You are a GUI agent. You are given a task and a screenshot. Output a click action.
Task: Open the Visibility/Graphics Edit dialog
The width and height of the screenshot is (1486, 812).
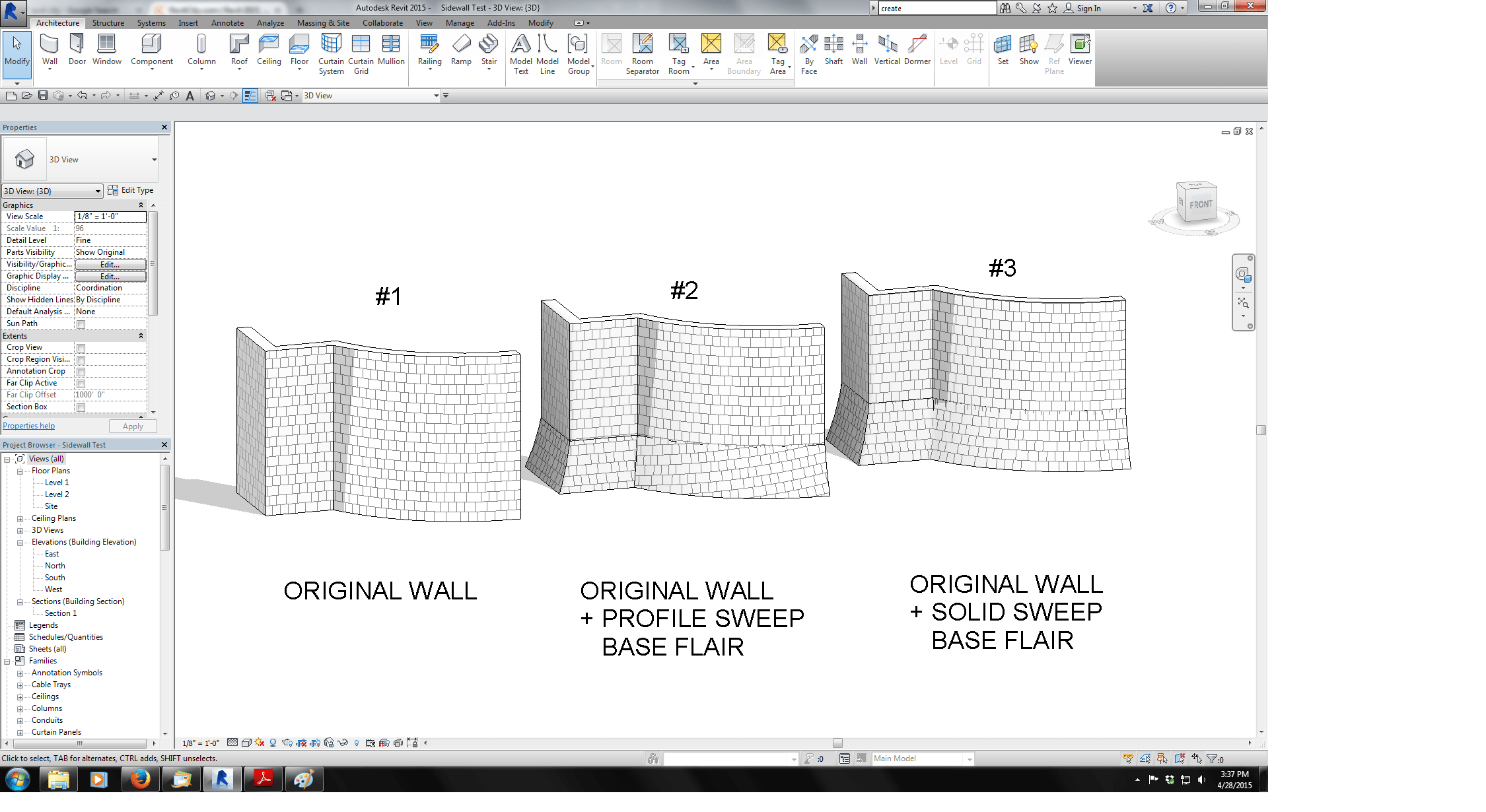(x=110, y=264)
